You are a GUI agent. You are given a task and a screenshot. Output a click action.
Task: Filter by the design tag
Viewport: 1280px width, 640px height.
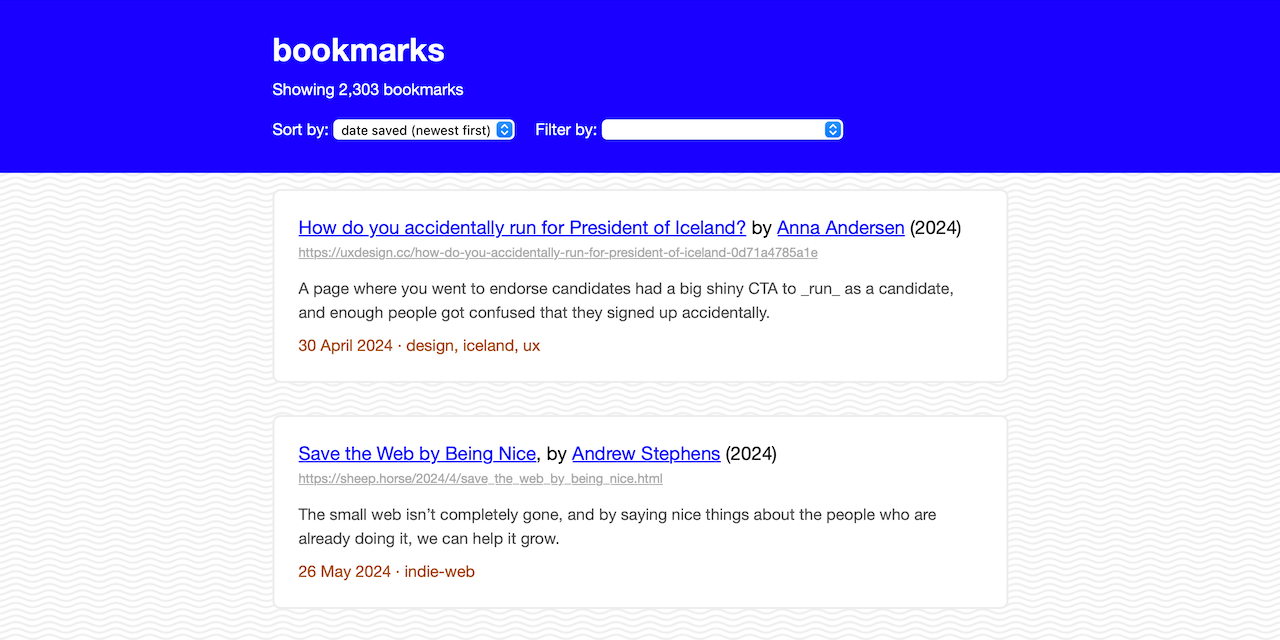pos(430,346)
